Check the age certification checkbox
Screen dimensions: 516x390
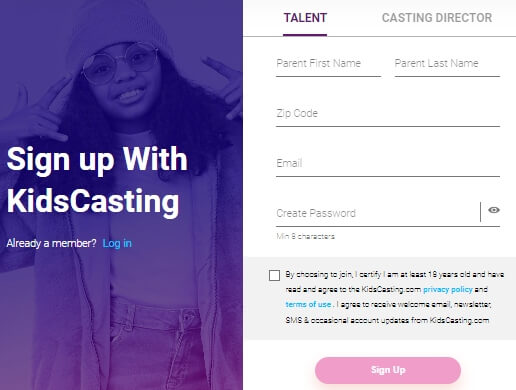274,275
